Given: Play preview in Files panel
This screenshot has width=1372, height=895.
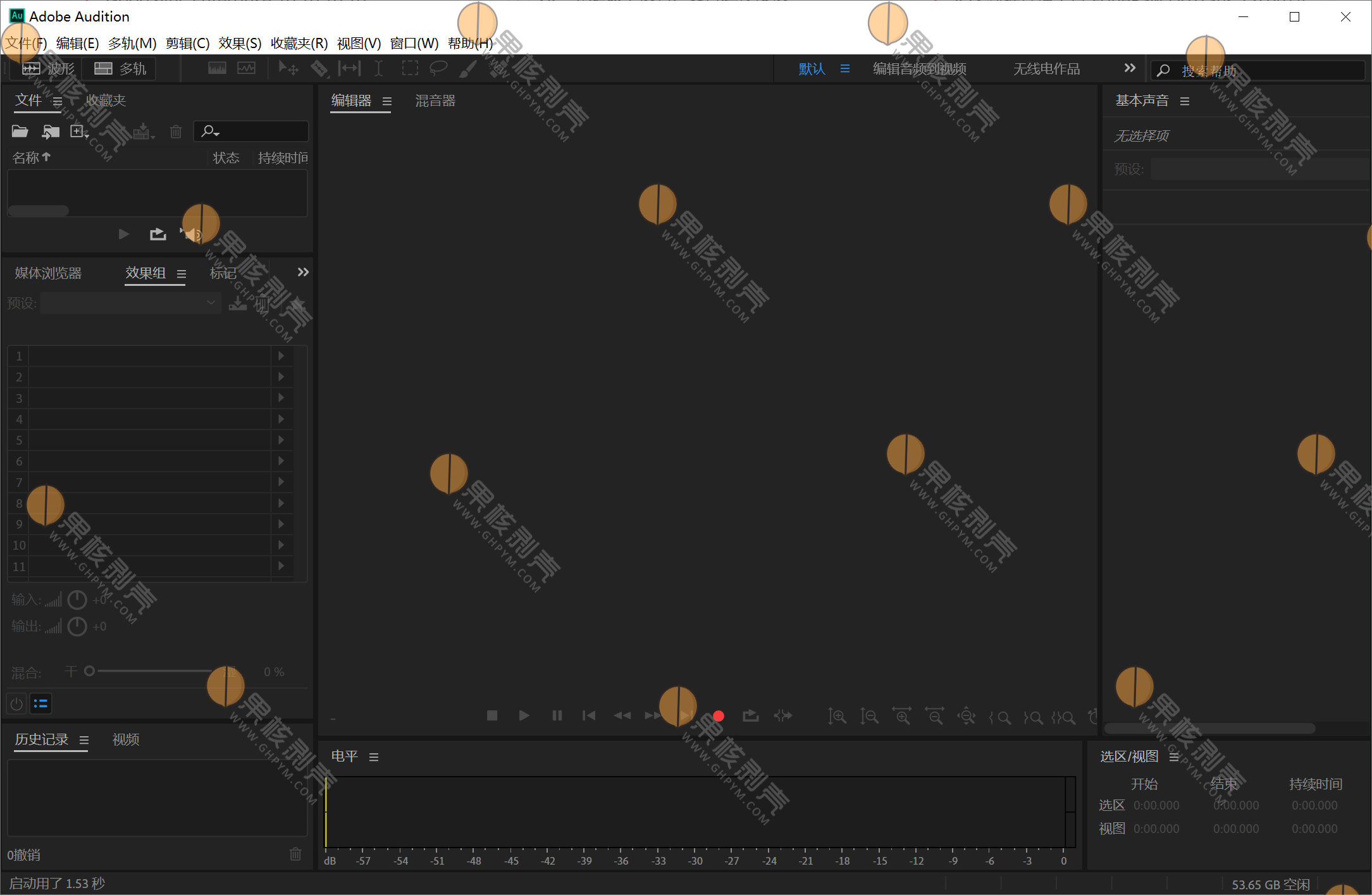Looking at the screenshot, I should (x=124, y=235).
